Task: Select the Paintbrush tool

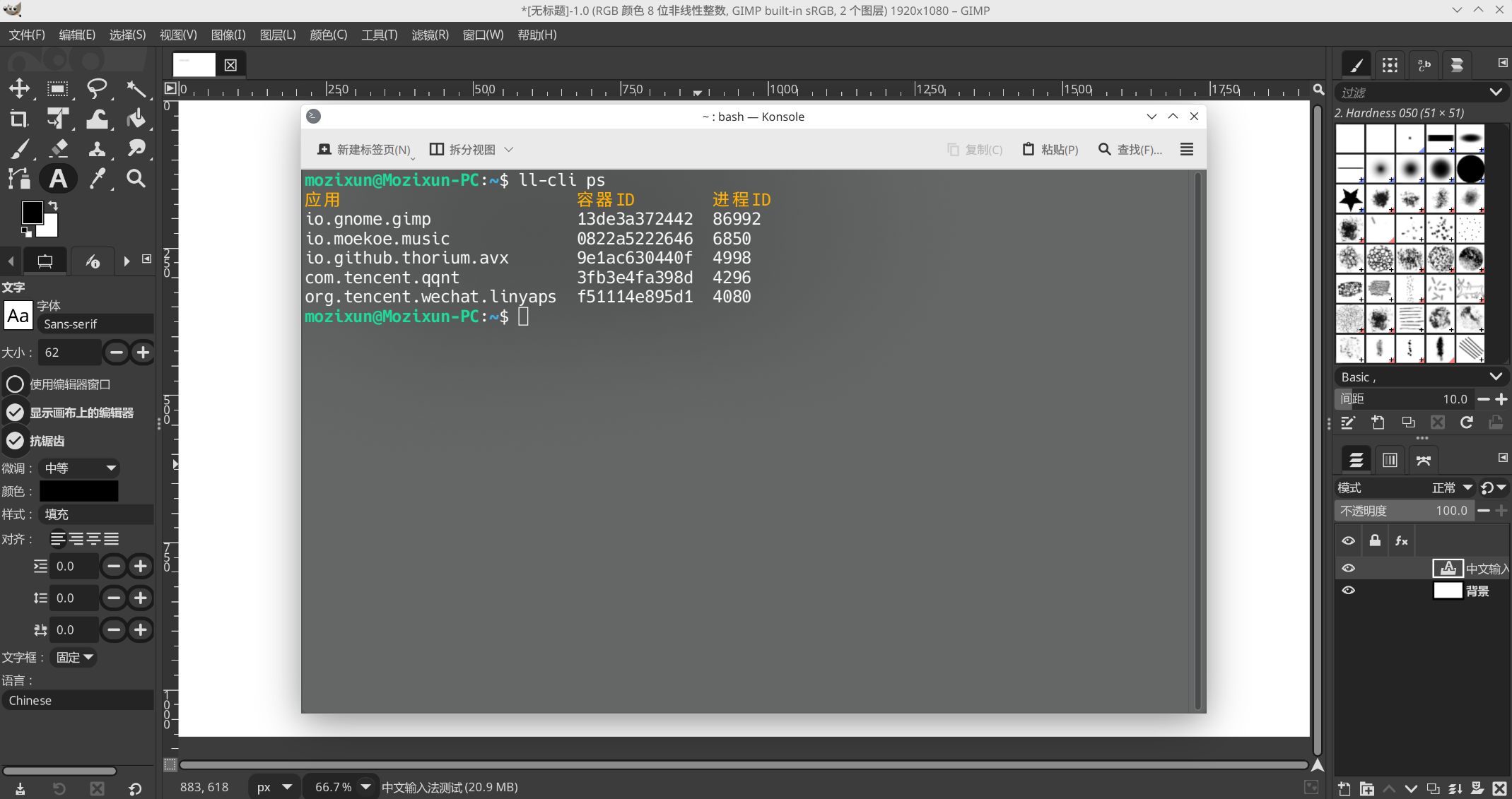Action: pos(19,148)
